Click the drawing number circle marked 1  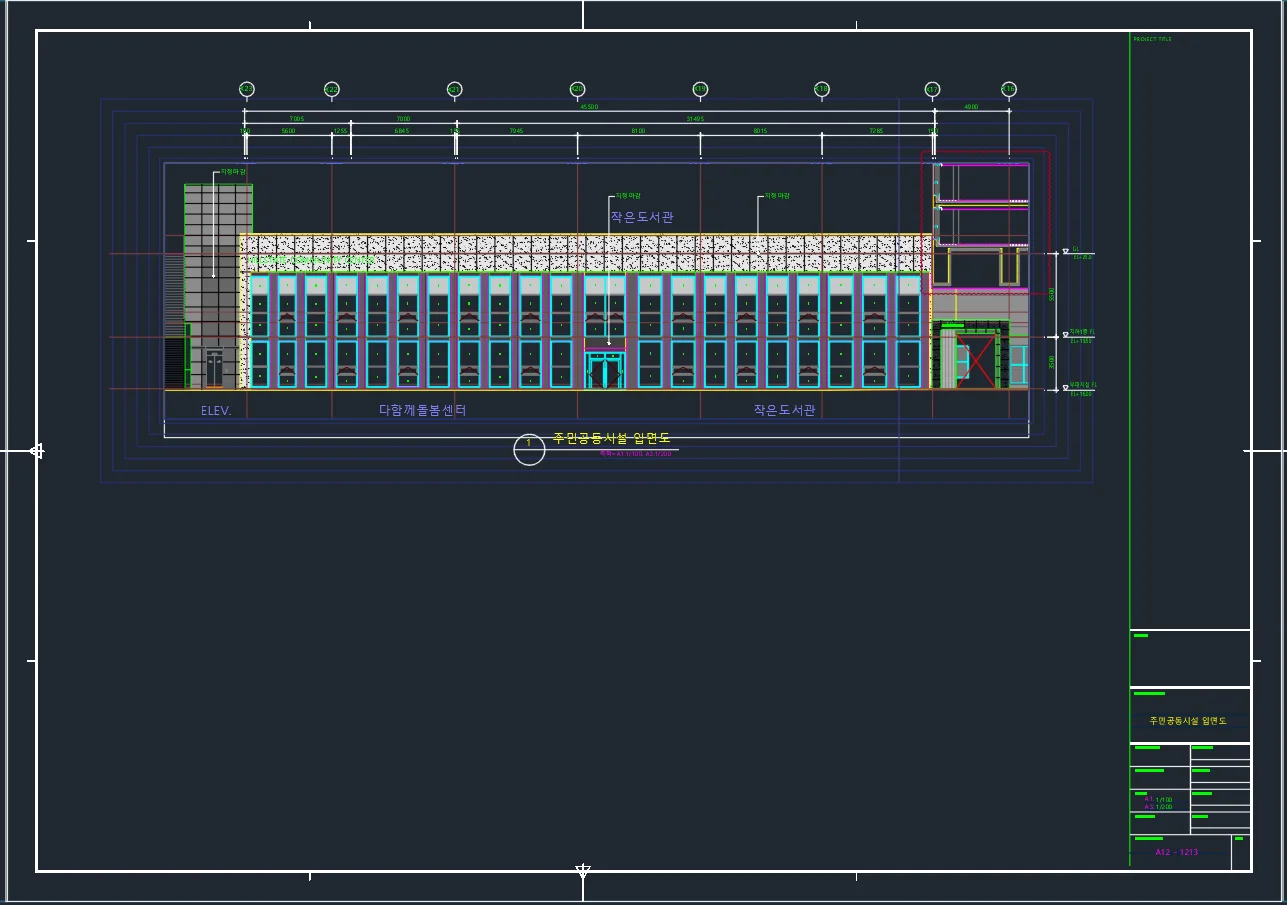pyautogui.click(x=529, y=449)
